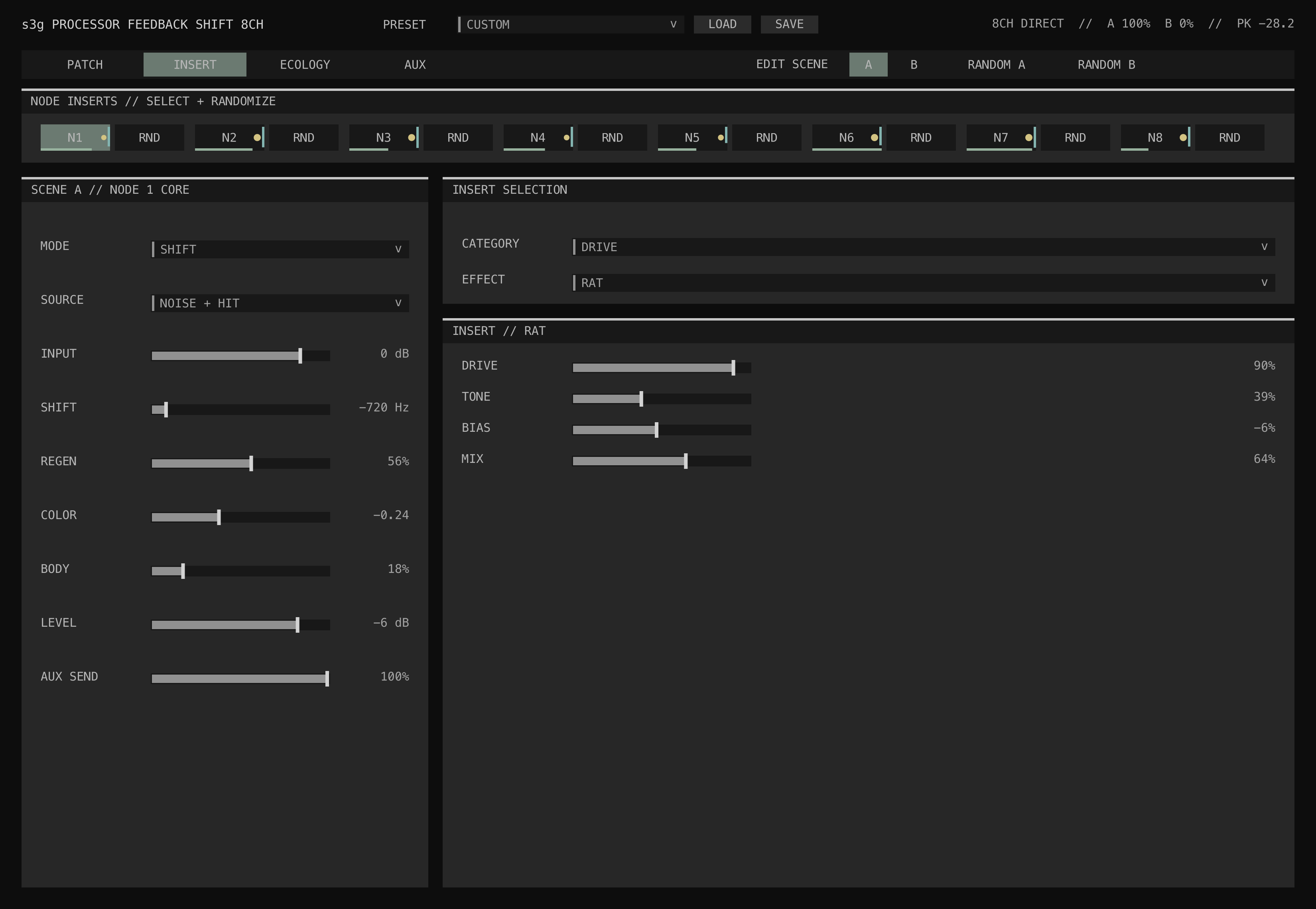Adjust the INPUT slider
Viewport: 1316px width, 909px height.
[240, 356]
